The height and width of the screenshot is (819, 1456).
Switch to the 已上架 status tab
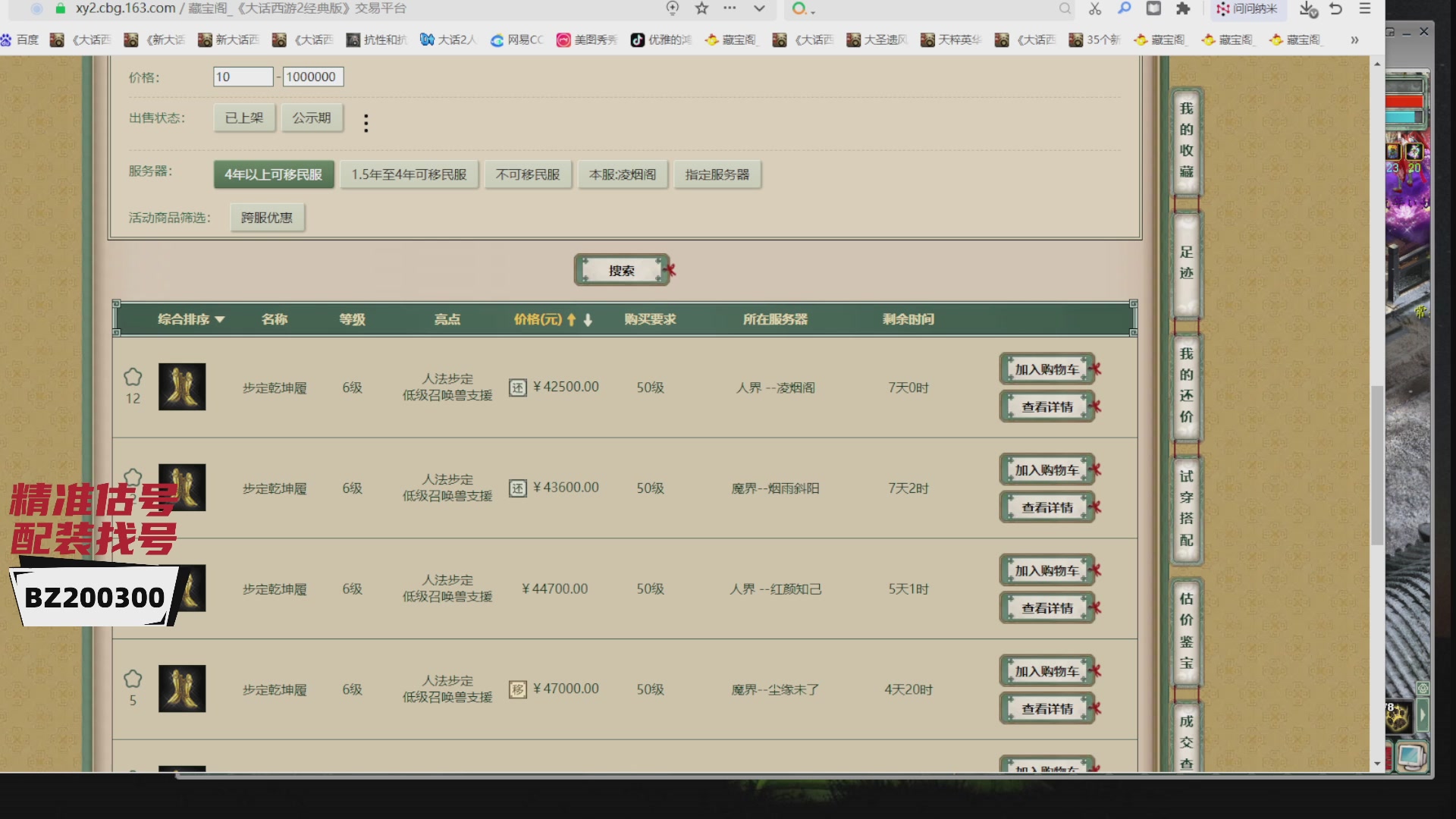[243, 118]
